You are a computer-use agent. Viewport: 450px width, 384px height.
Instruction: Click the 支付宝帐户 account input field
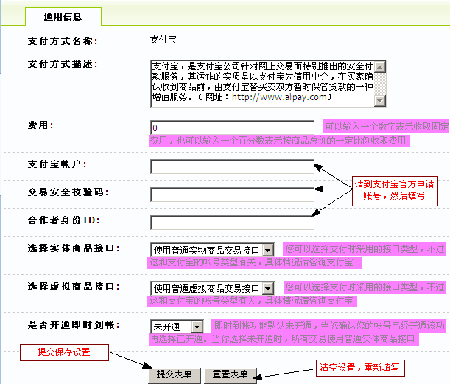tap(232, 167)
